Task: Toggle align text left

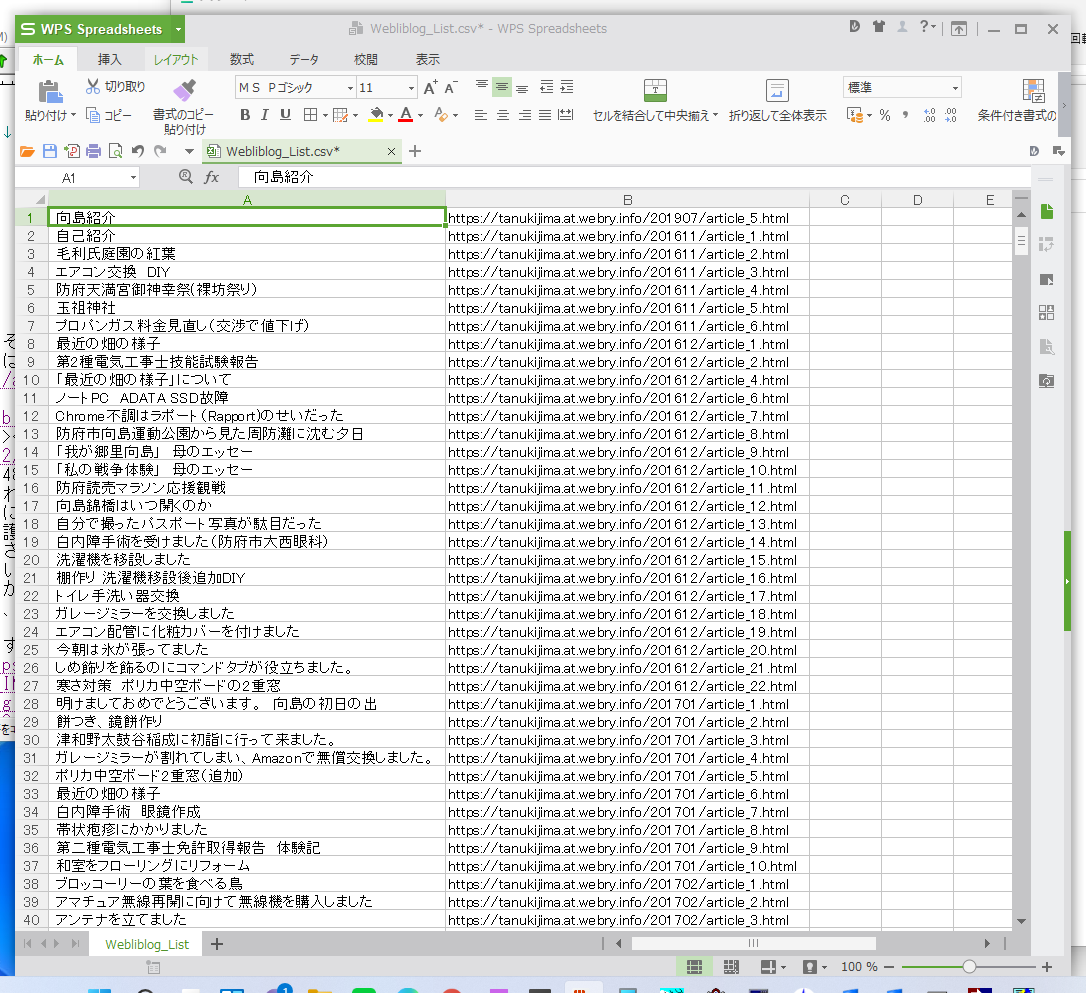Action: [481, 115]
